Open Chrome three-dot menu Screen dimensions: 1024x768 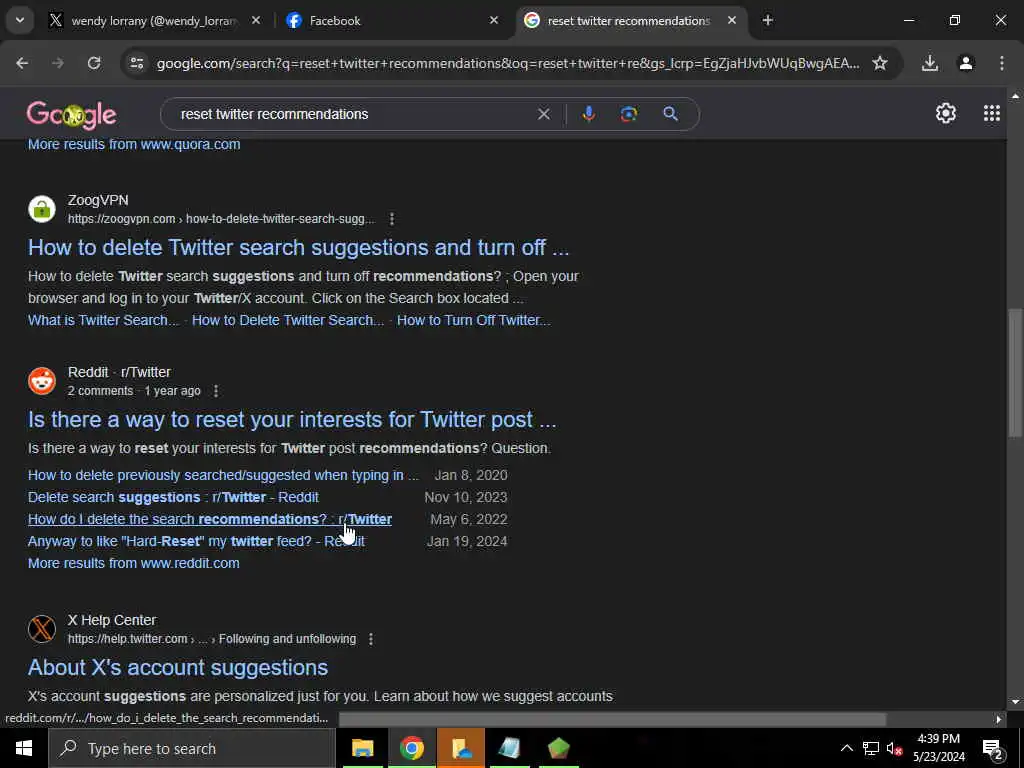pyautogui.click(x=1001, y=63)
